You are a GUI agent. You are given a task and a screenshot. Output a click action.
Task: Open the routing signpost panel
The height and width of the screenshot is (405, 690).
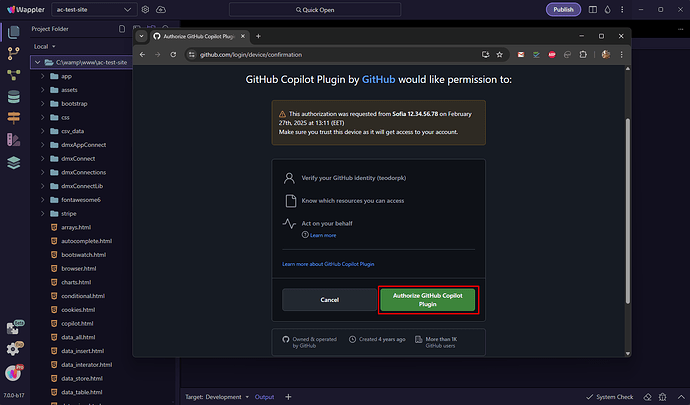pyautogui.click(x=14, y=118)
